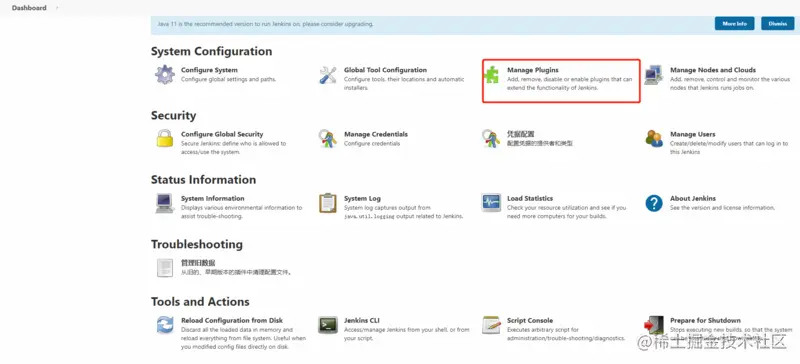Click the More Info button
800x364 pixels.
[734, 23]
